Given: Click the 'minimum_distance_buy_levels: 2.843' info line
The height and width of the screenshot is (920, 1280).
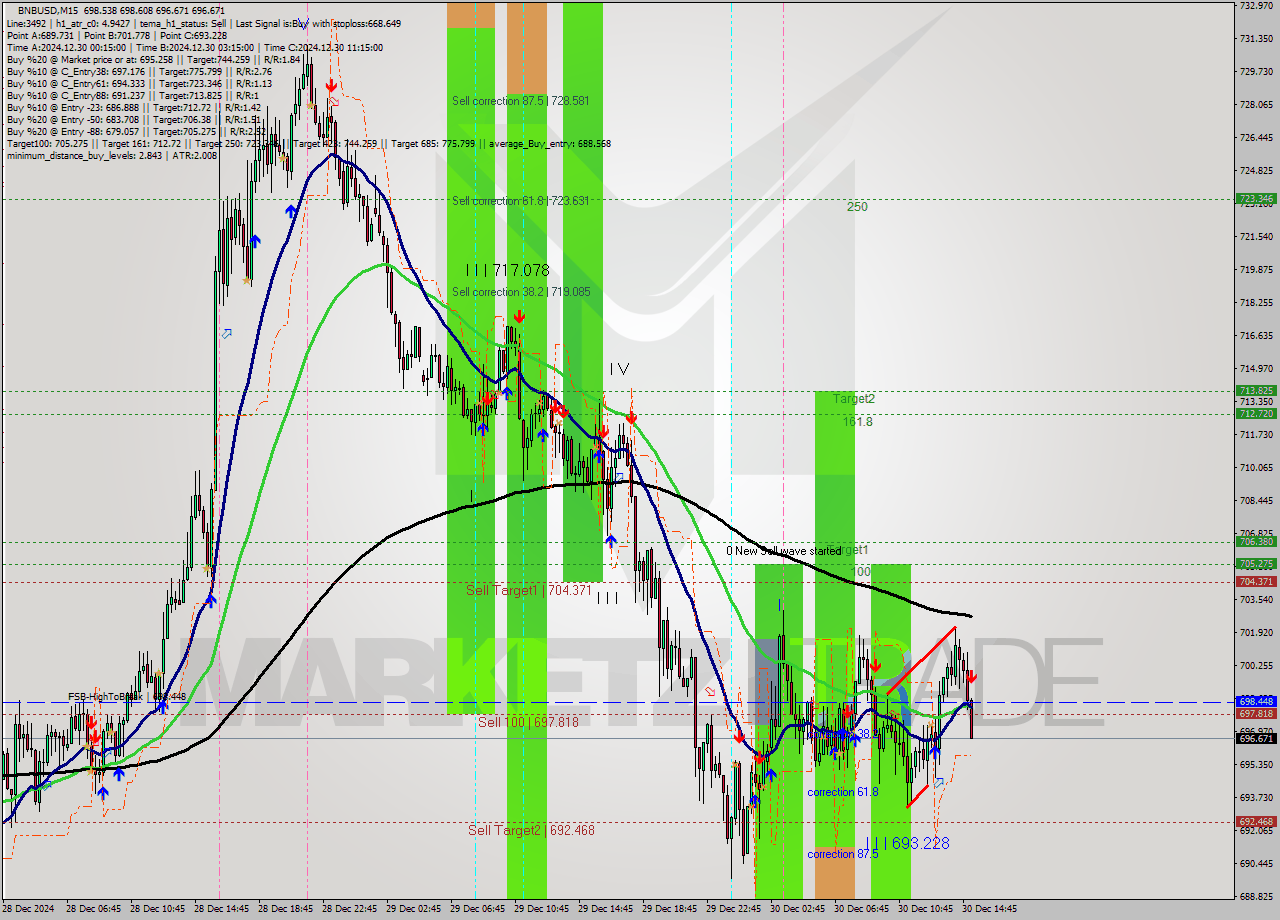Looking at the screenshot, I should (112, 155).
